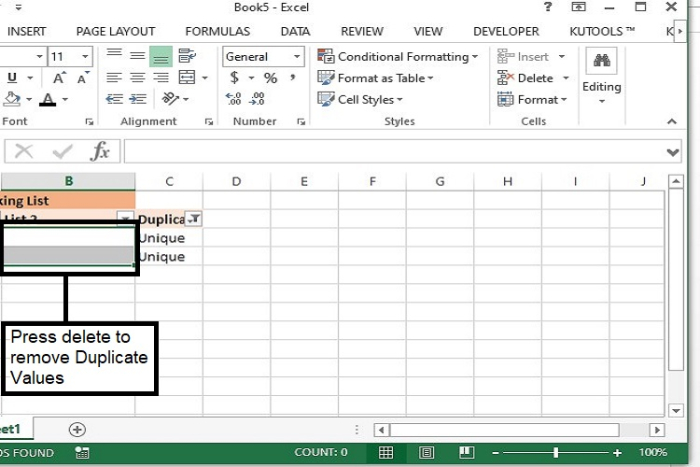
Task: Open the PAGE LAYOUT ribbon tab
Action: (x=116, y=31)
